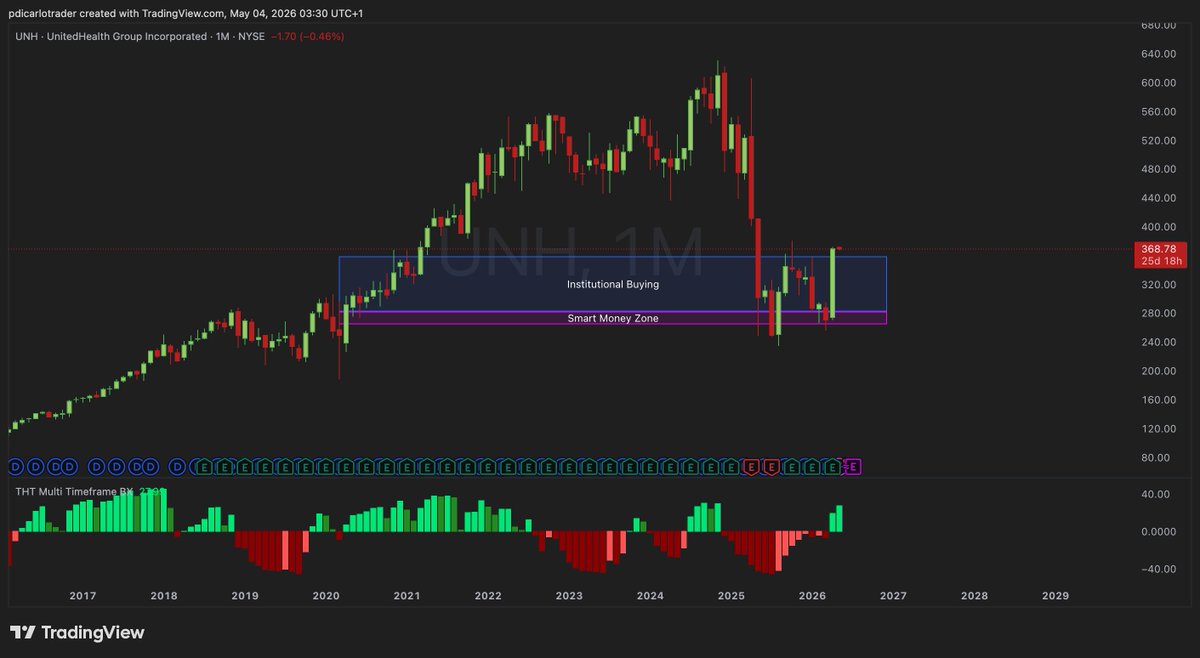Screen dimensions: 1200x658
Task: Click the 2029 time axis label
Action: click(1055, 595)
